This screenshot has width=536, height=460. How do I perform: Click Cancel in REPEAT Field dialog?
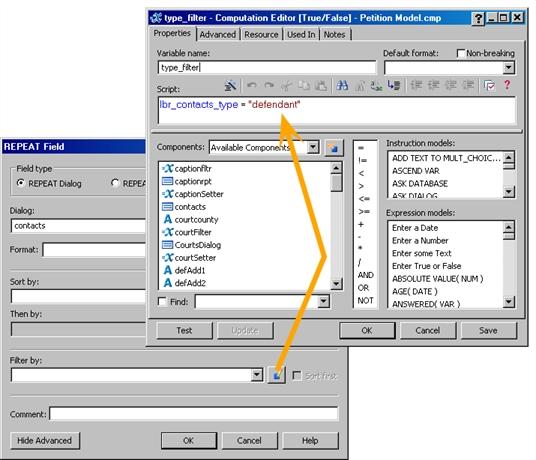click(250, 441)
